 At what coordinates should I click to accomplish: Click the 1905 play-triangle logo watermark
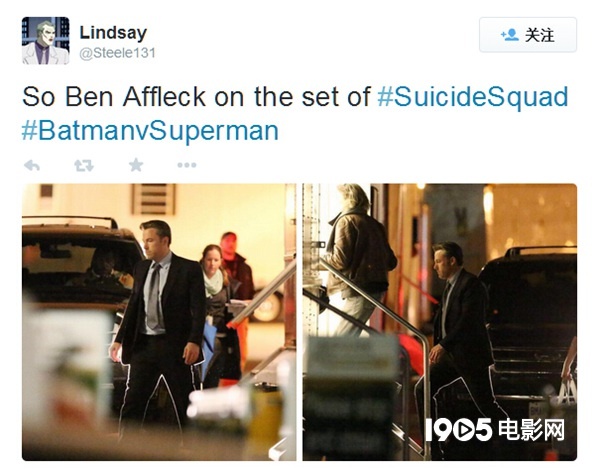coord(458,429)
